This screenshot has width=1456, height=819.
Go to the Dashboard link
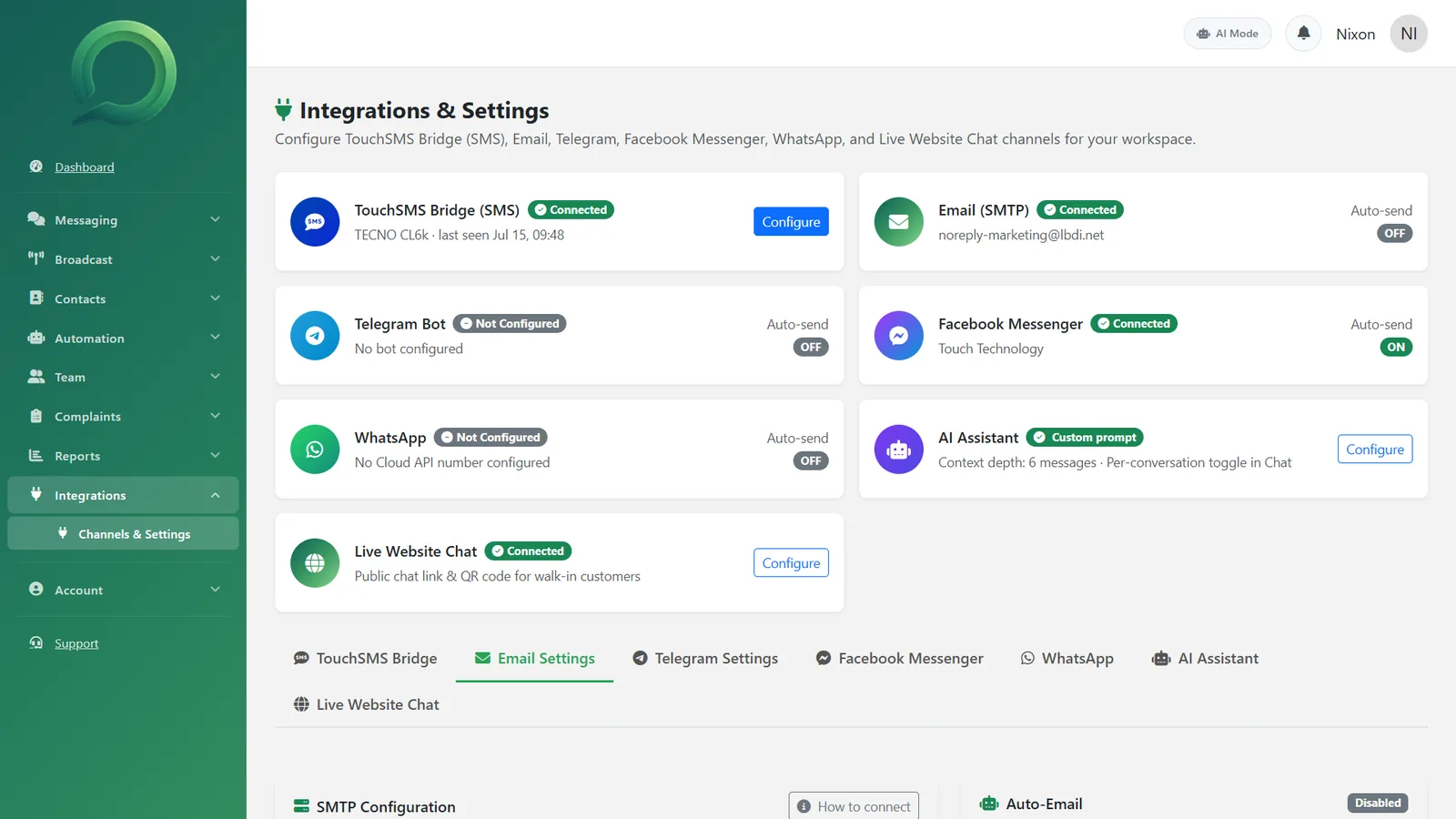pyautogui.click(x=85, y=167)
